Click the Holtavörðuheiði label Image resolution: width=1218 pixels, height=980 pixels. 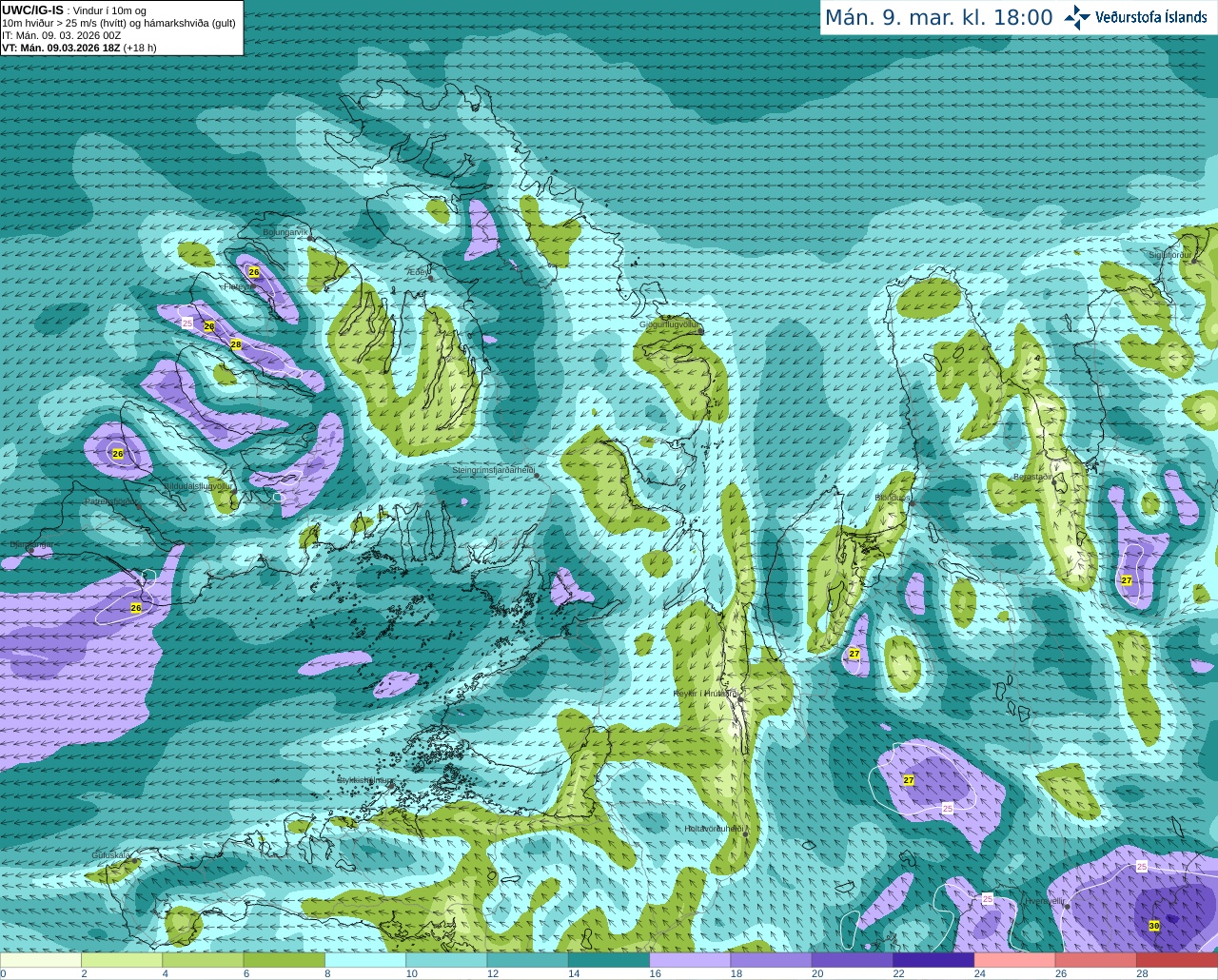(714, 829)
